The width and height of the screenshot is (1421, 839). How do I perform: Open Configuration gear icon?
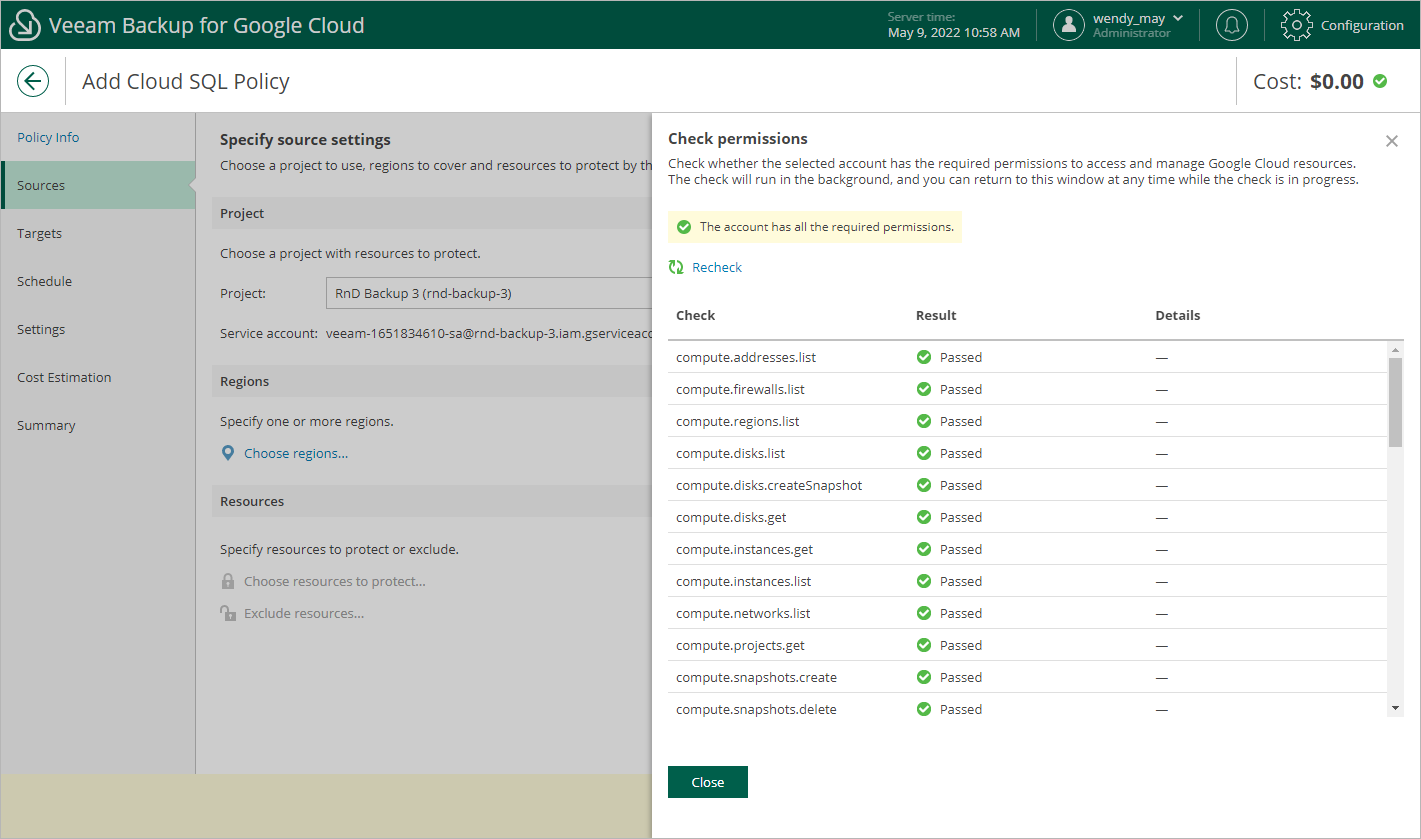[1297, 25]
